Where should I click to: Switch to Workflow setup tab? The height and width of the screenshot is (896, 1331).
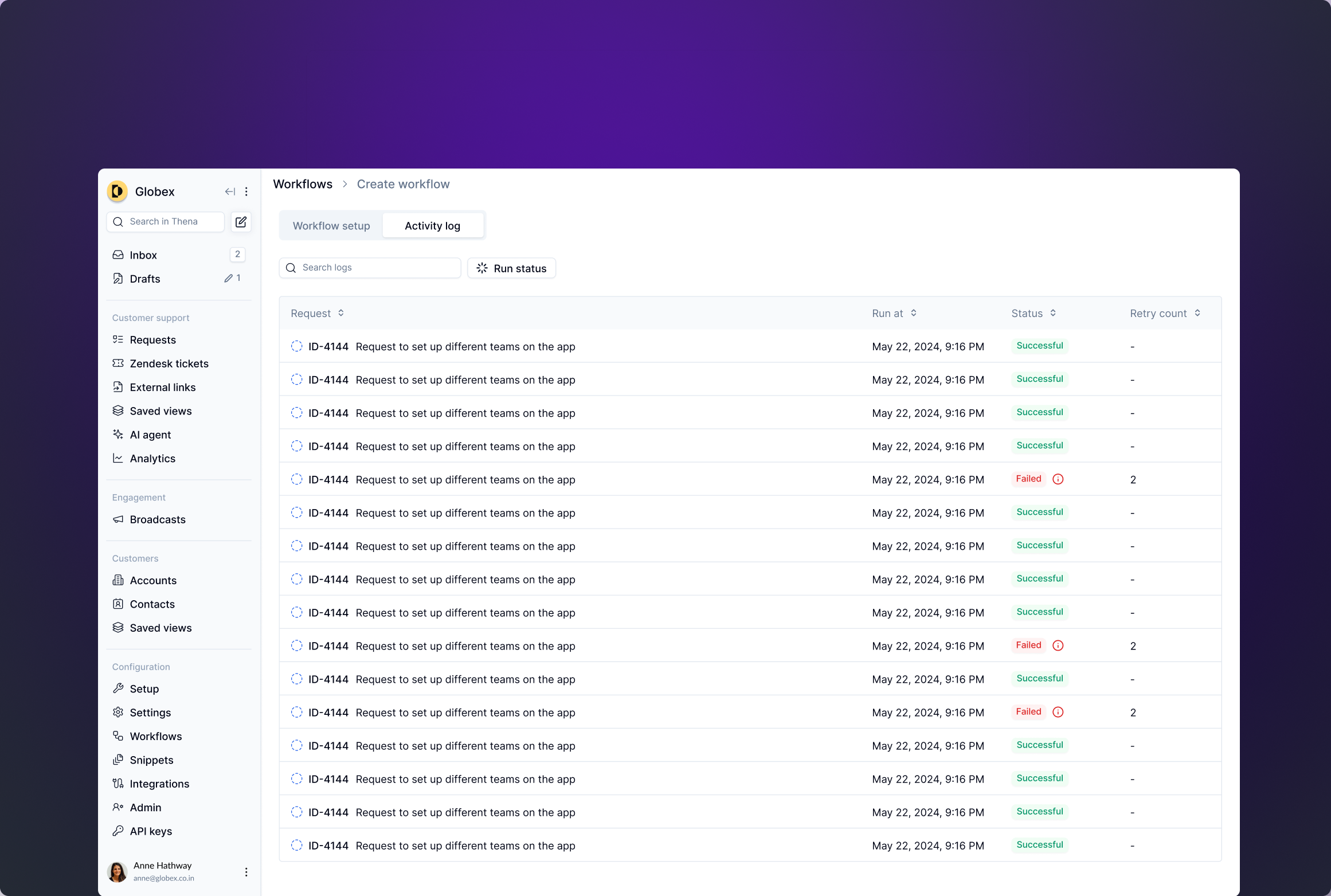tap(331, 226)
